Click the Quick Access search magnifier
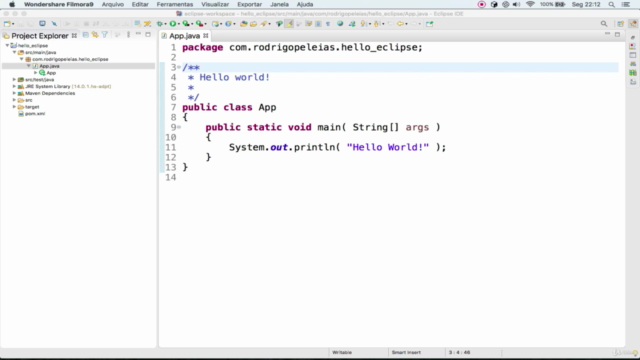The height and width of the screenshot is (360, 640). point(604,24)
